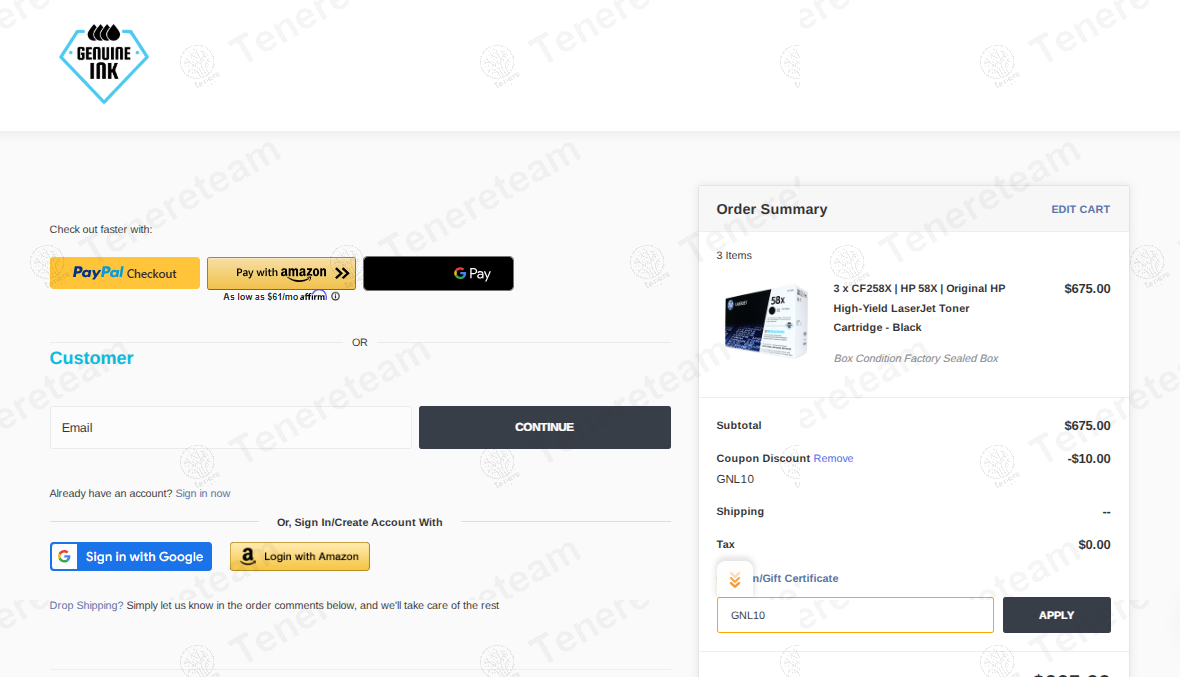Remove the GNL10 coupon discount
Image resolution: width=1180 pixels, height=677 pixels.
[x=833, y=458]
